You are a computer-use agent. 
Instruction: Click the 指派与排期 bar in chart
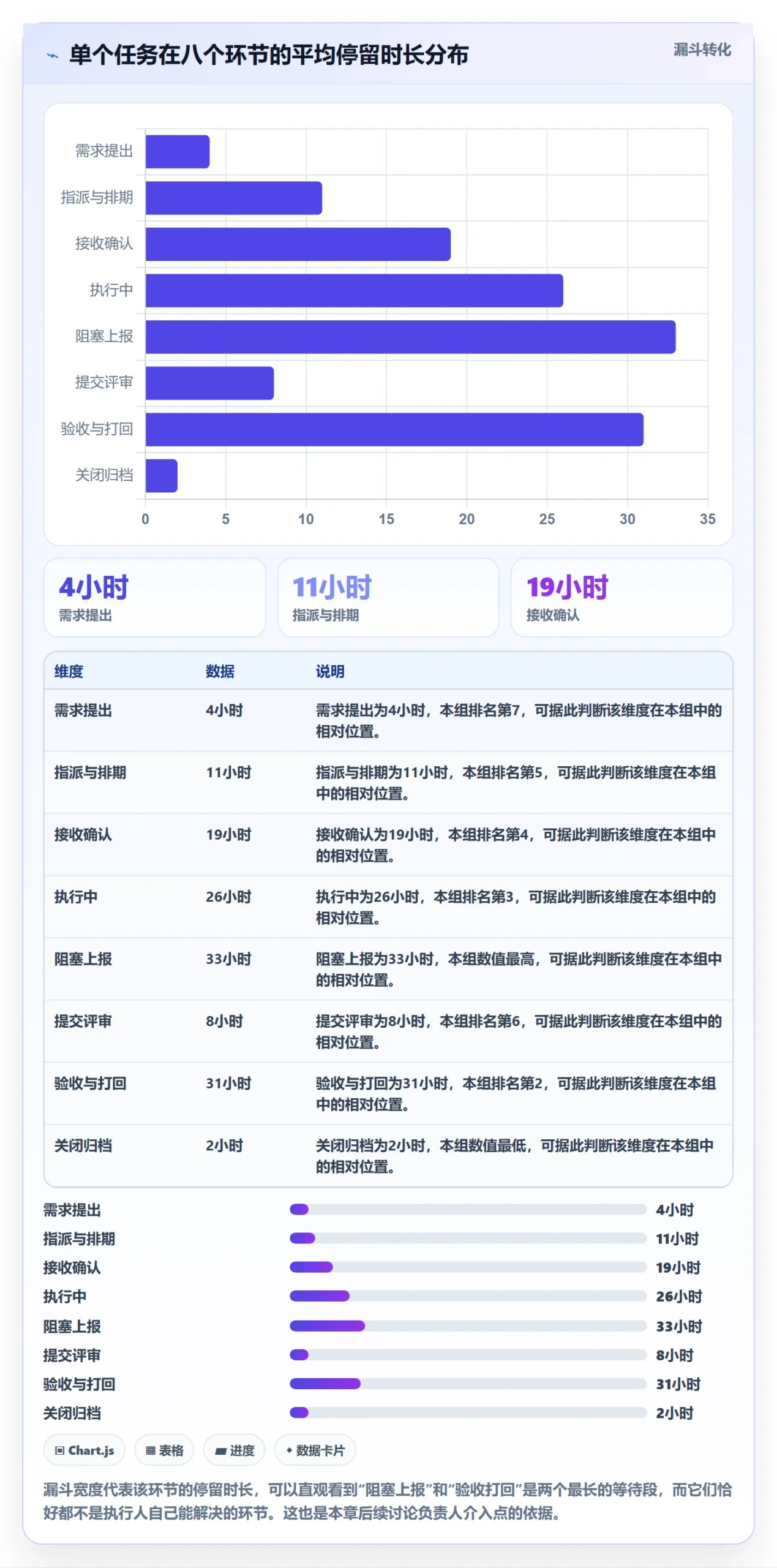tap(234, 198)
